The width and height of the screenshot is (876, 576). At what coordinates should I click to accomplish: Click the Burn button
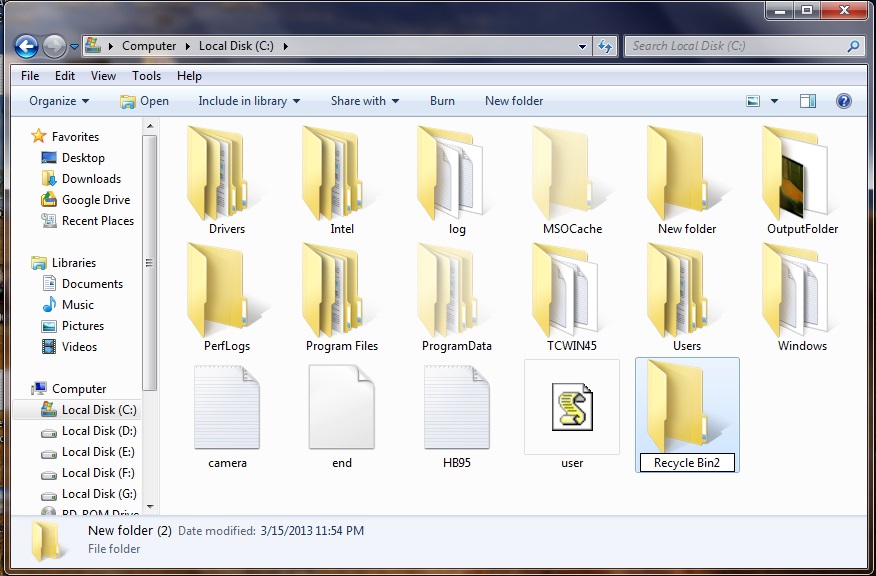[x=442, y=101]
